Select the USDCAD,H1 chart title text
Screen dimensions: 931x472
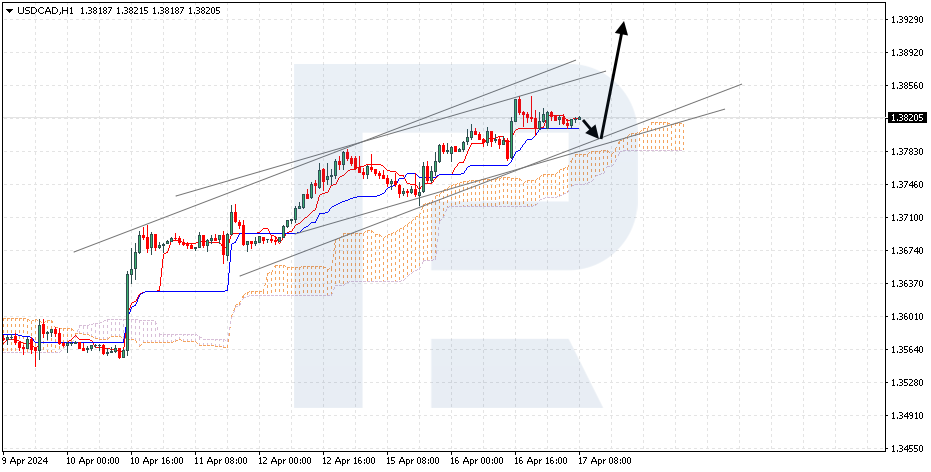(x=45, y=11)
